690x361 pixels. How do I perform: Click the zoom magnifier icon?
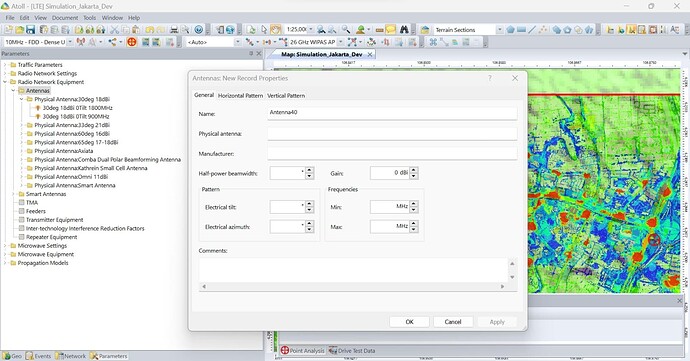click(346, 29)
